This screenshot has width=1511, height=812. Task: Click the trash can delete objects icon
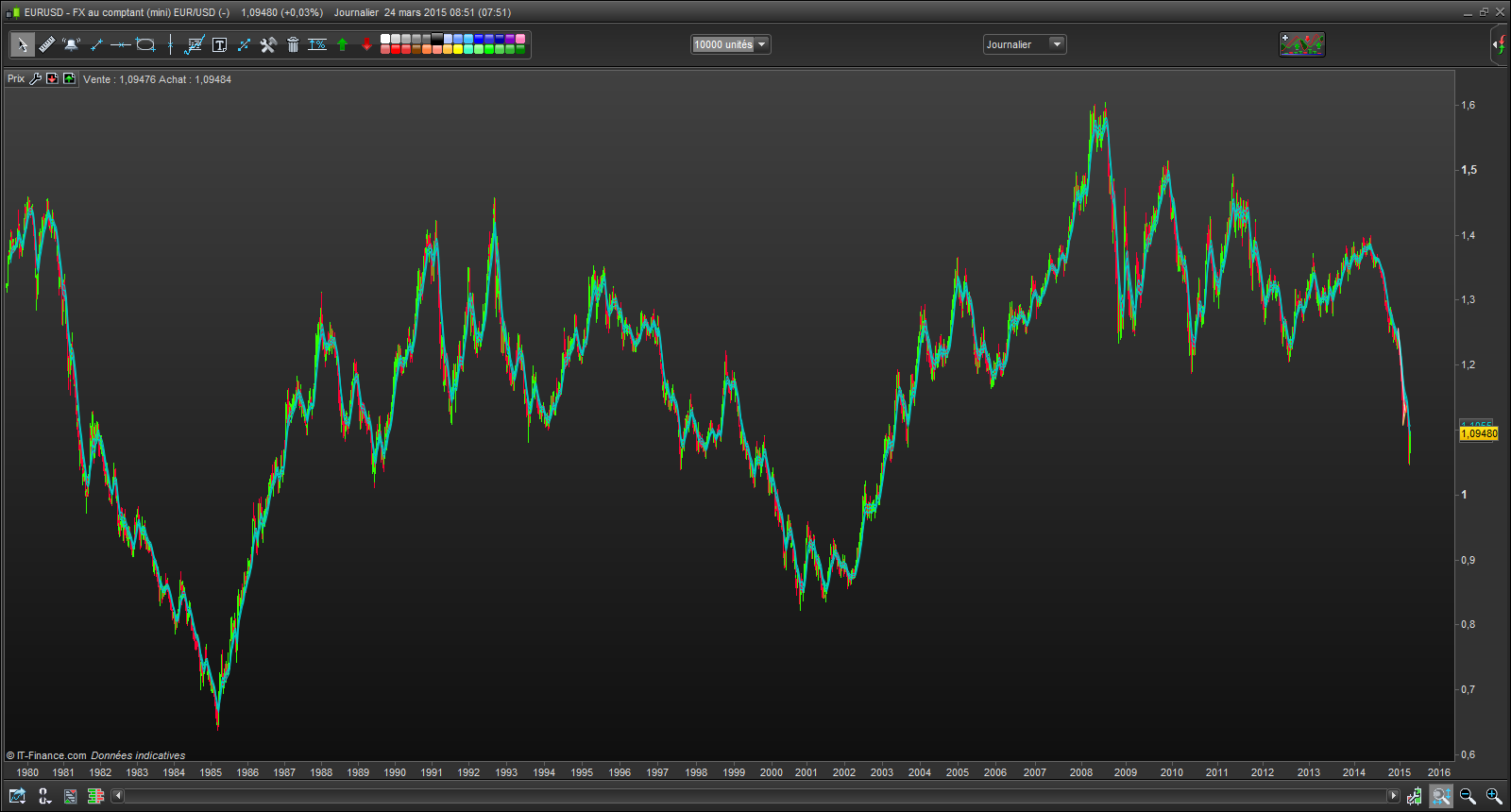tap(293, 44)
